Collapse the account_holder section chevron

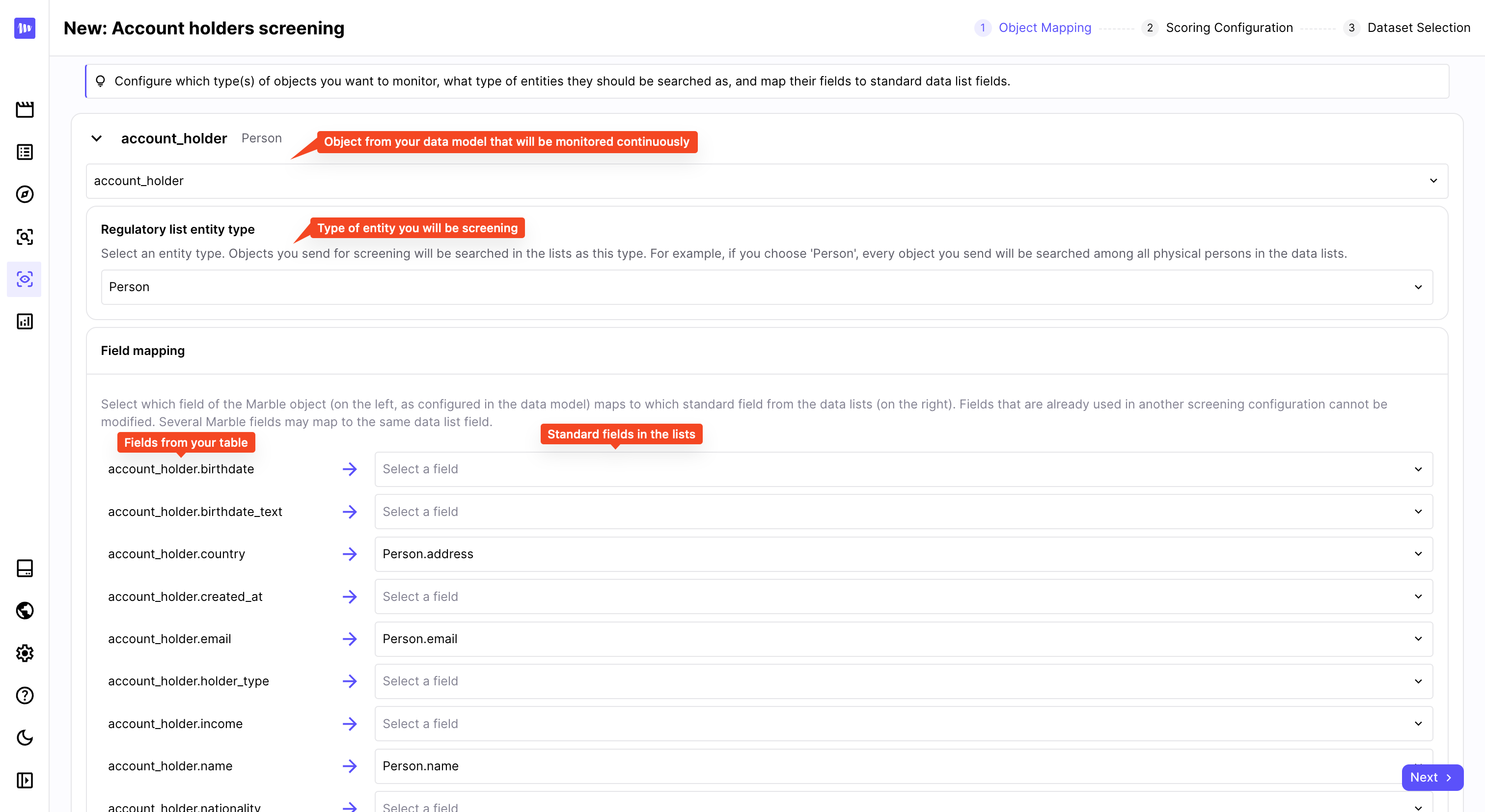tap(97, 138)
